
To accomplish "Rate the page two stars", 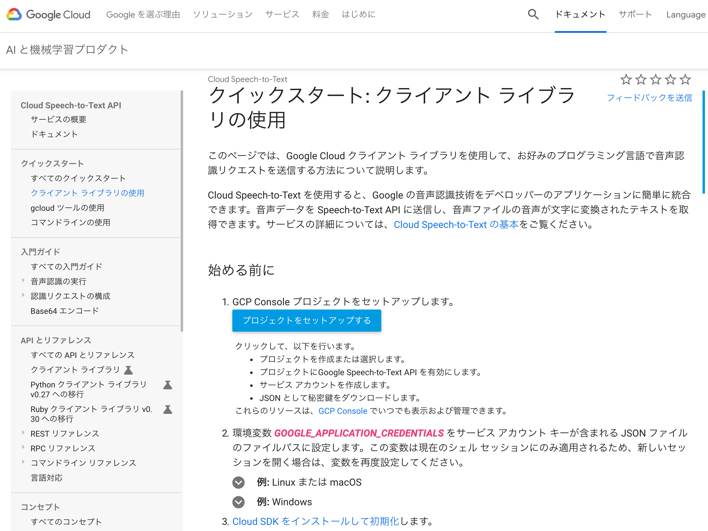I will (641, 80).
